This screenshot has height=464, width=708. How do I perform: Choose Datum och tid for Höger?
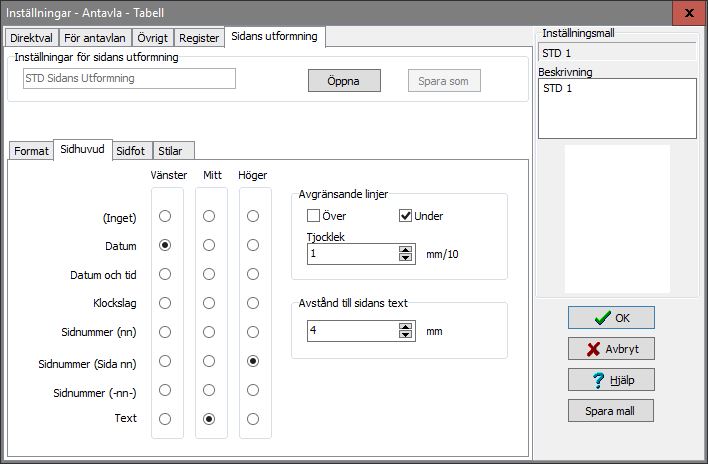[253, 274]
